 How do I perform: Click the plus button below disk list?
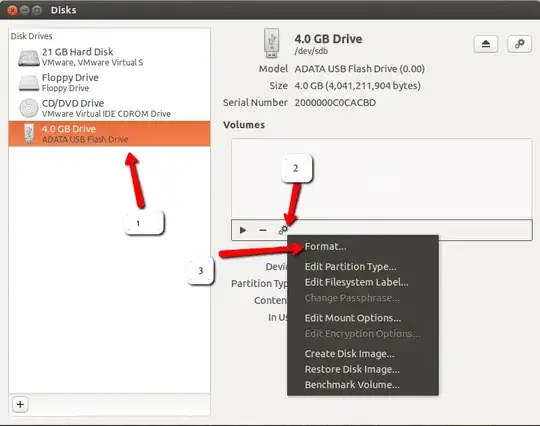pyautogui.click(x=20, y=404)
